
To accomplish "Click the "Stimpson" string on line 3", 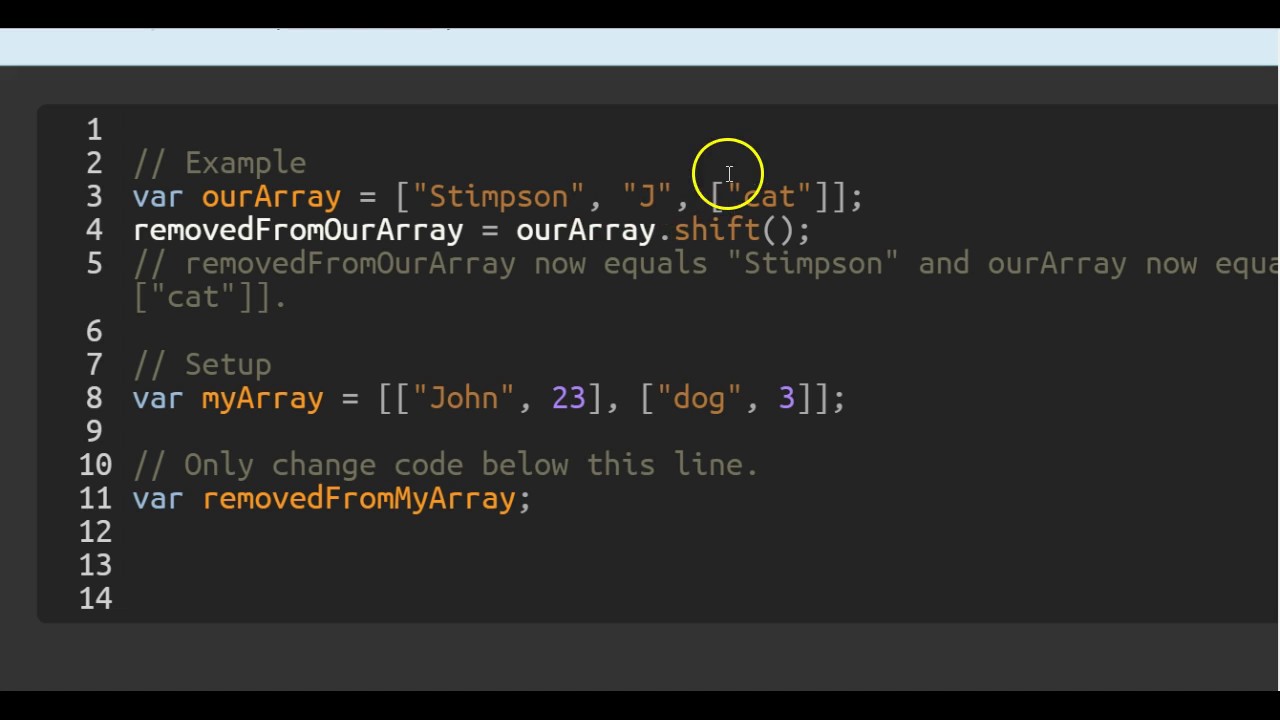I will pyautogui.click(x=497, y=197).
